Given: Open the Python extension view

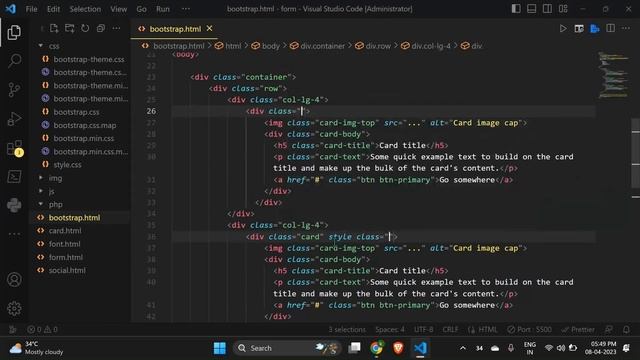Looking at the screenshot, I should click(14, 205).
